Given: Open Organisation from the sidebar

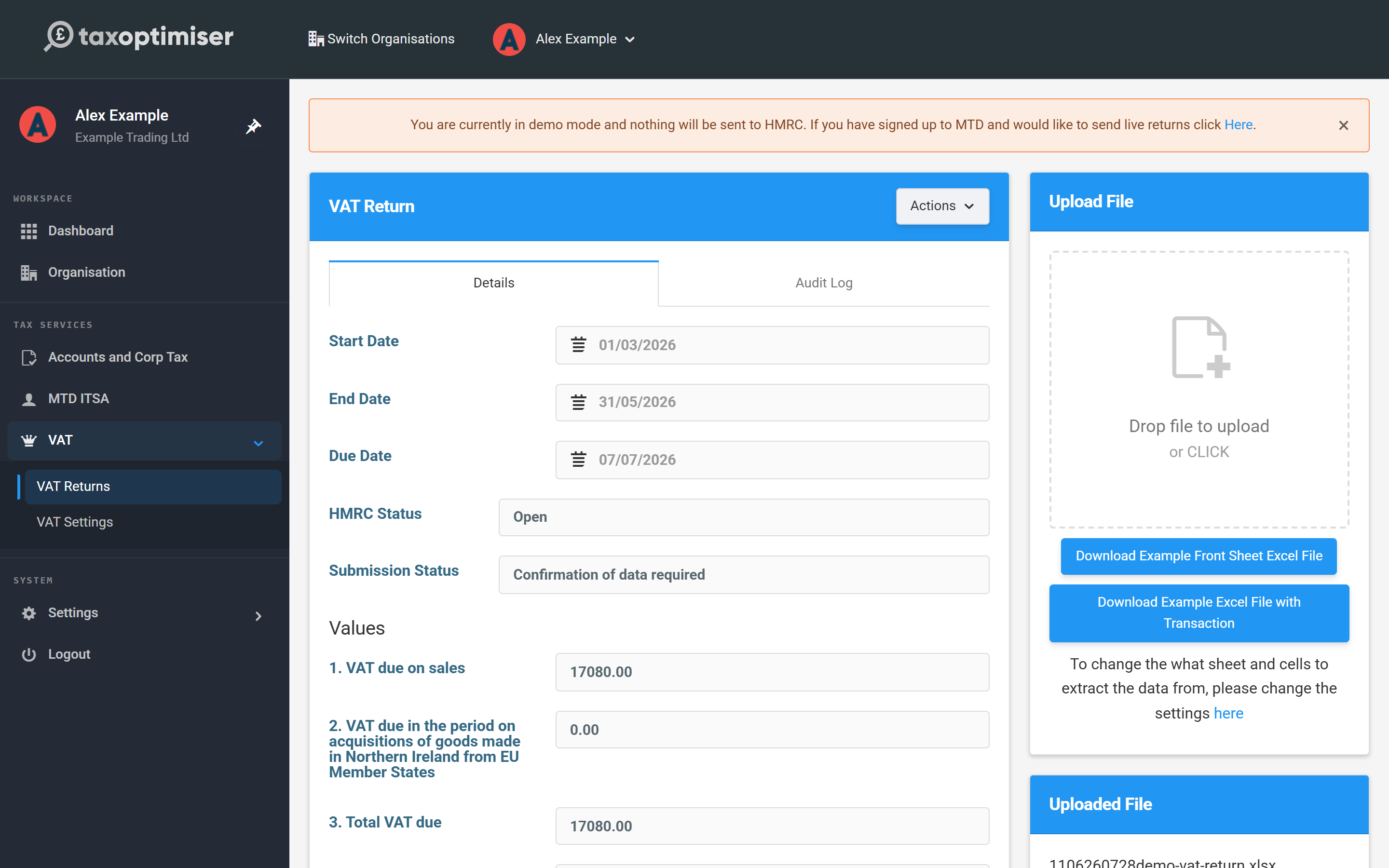Looking at the screenshot, I should click(x=145, y=272).
